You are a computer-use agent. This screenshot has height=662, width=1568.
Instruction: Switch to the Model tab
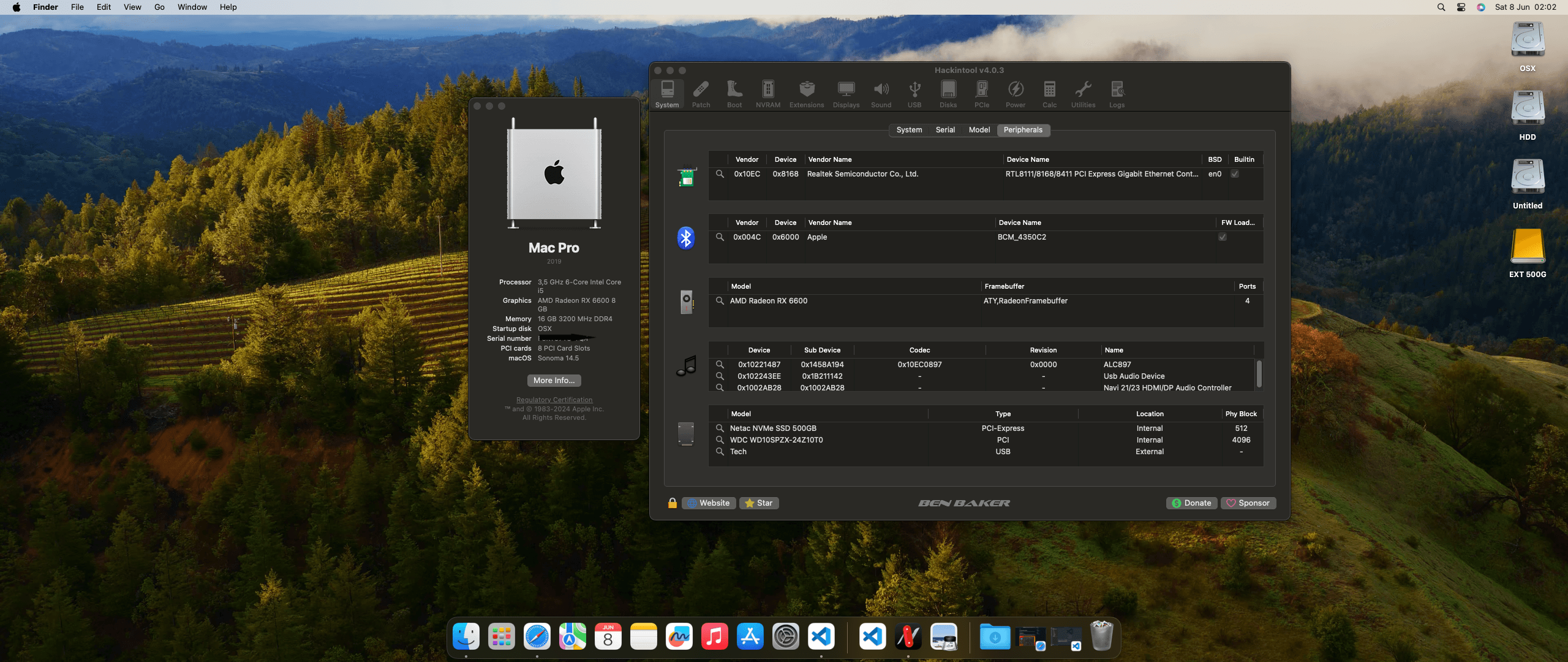pos(979,130)
